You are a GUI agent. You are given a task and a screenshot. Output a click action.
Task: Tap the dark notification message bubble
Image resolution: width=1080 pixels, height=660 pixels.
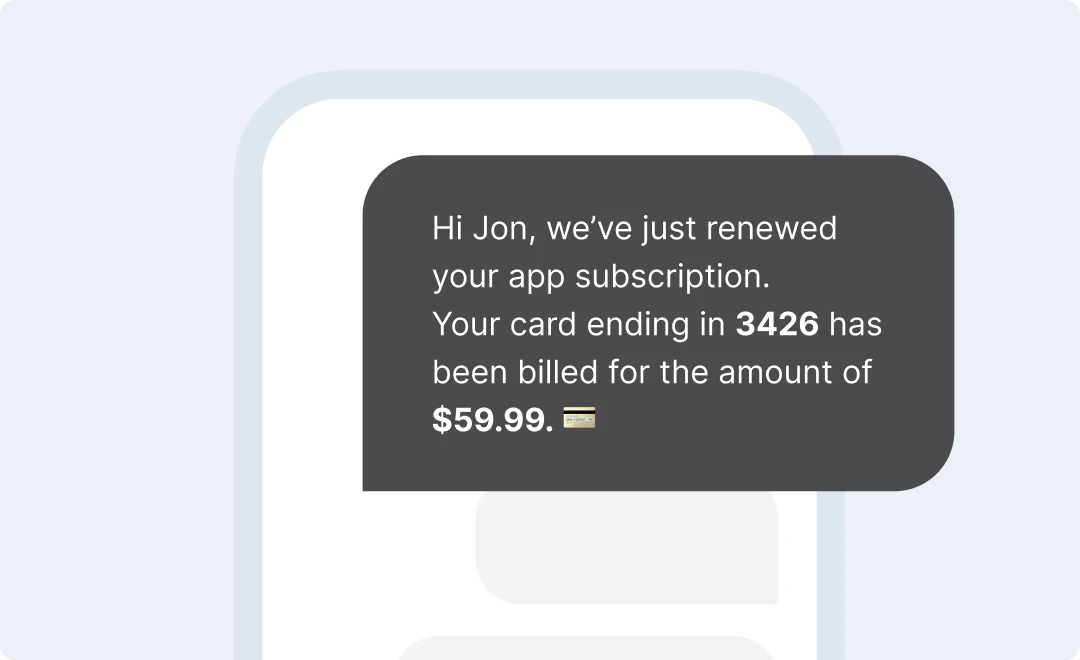658,322
